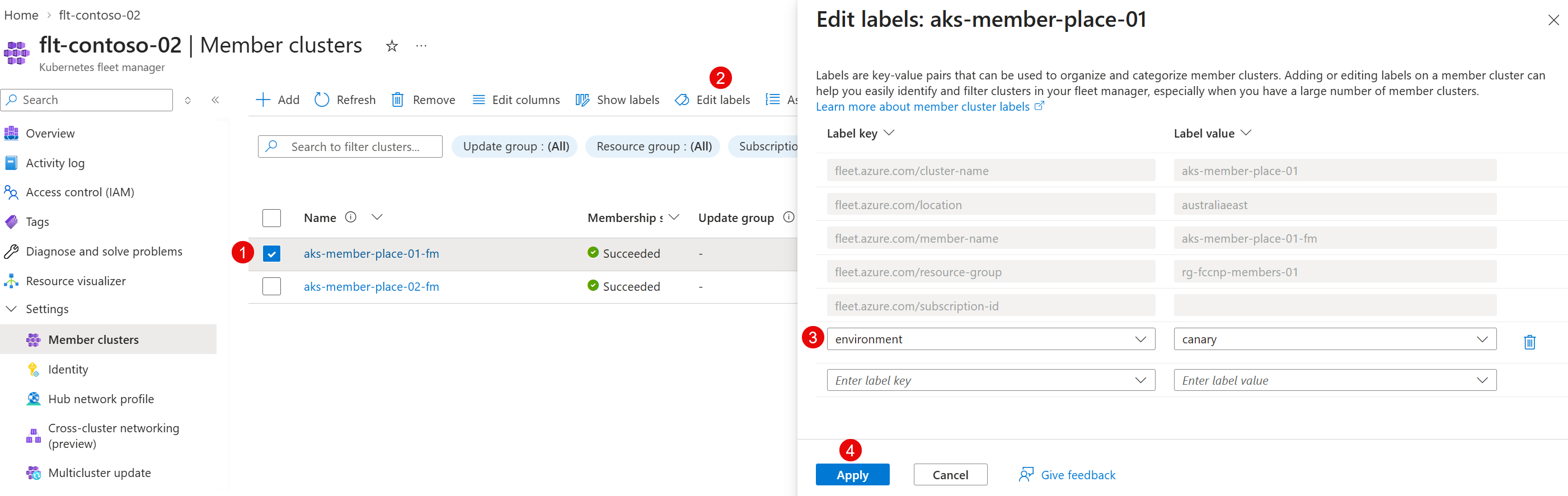Click the Apply button

pyautogui.click(x=853, y=475)
